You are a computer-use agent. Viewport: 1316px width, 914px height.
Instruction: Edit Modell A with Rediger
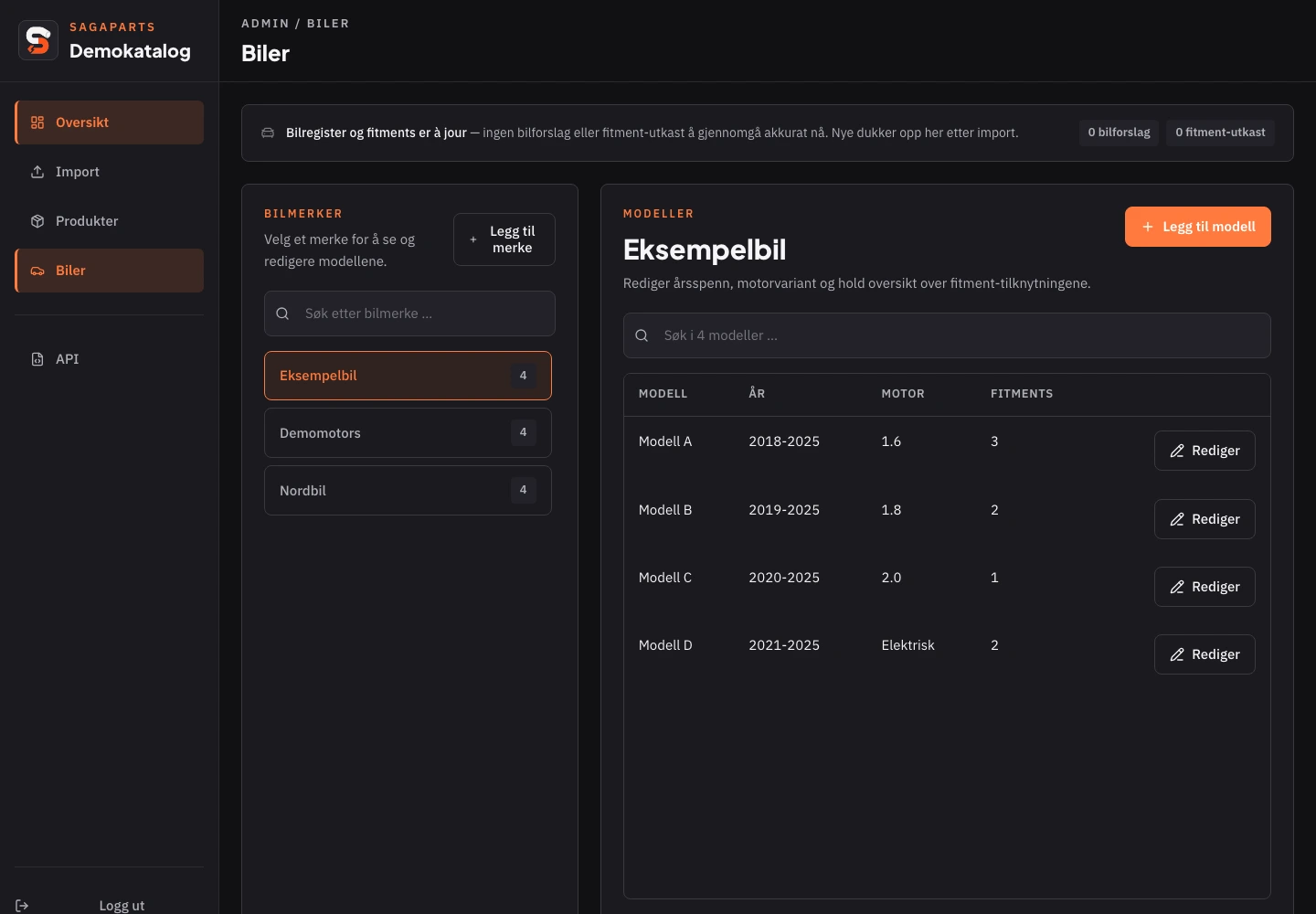1205,451
